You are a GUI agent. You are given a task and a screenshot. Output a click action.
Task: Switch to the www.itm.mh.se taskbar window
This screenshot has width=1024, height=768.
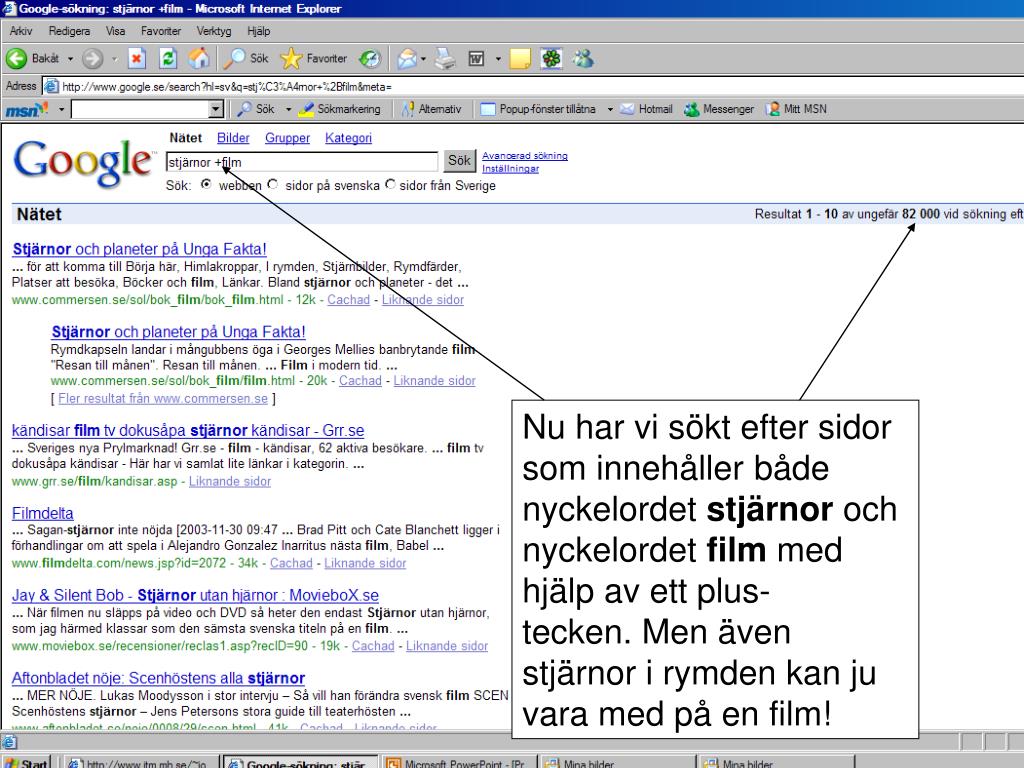(139, 763)
